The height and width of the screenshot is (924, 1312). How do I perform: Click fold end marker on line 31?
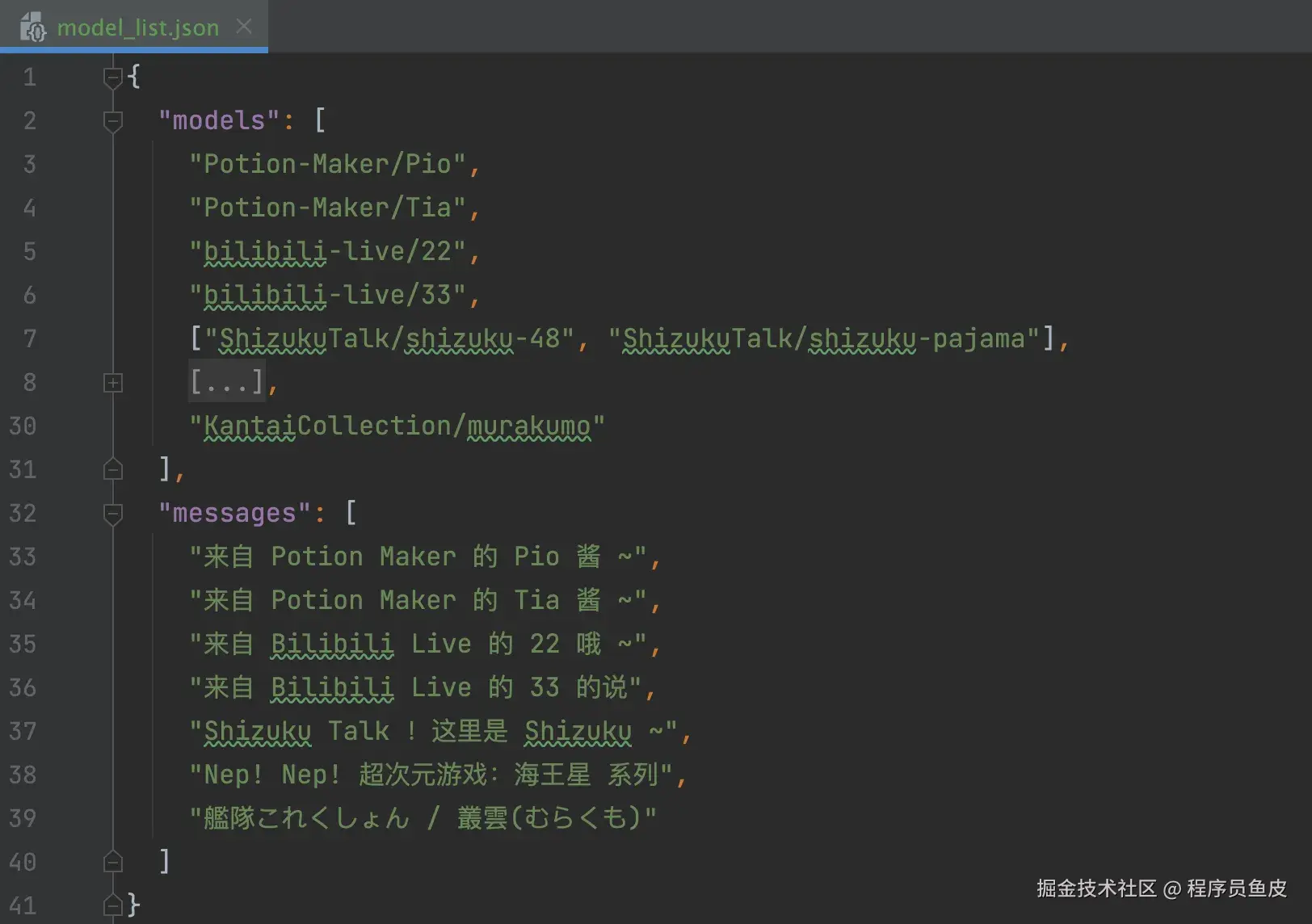click(x=113, y=470)
